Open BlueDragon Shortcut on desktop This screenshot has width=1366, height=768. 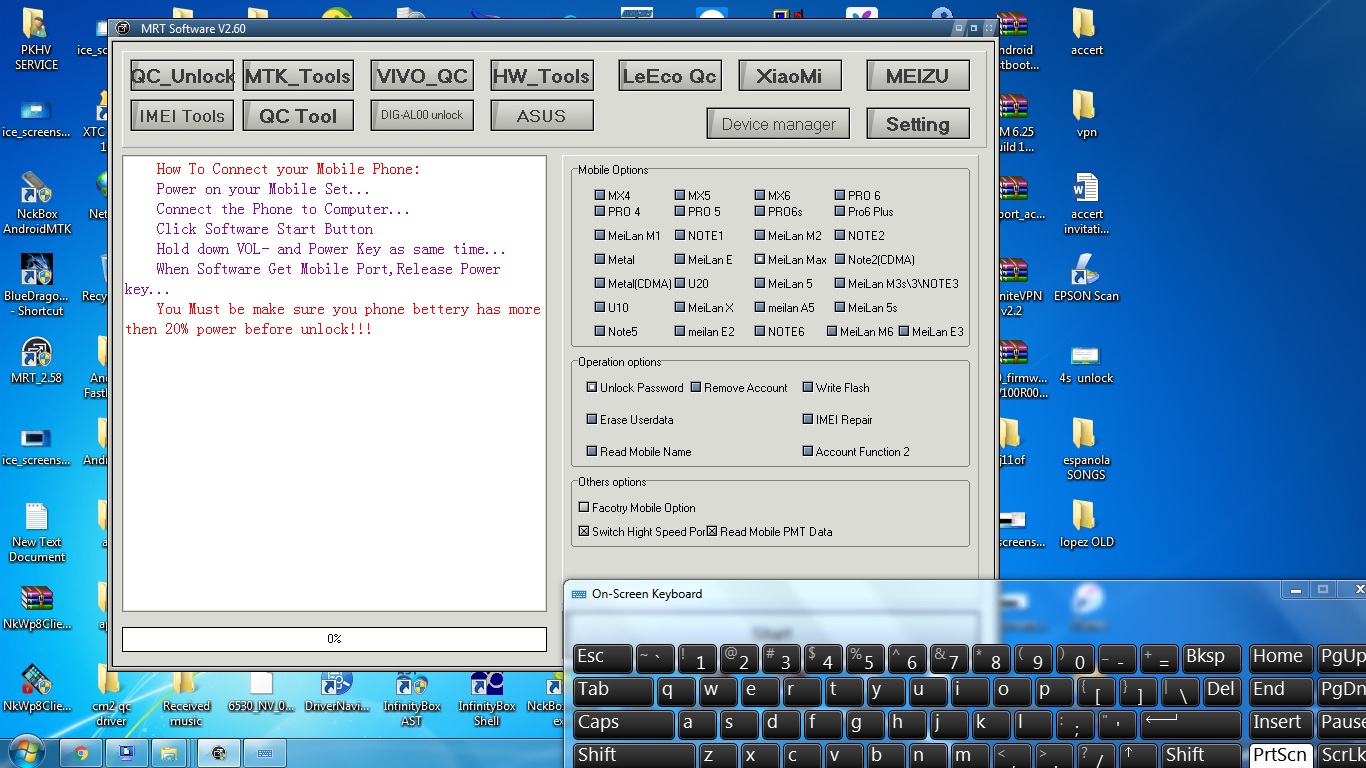point(37,286)
